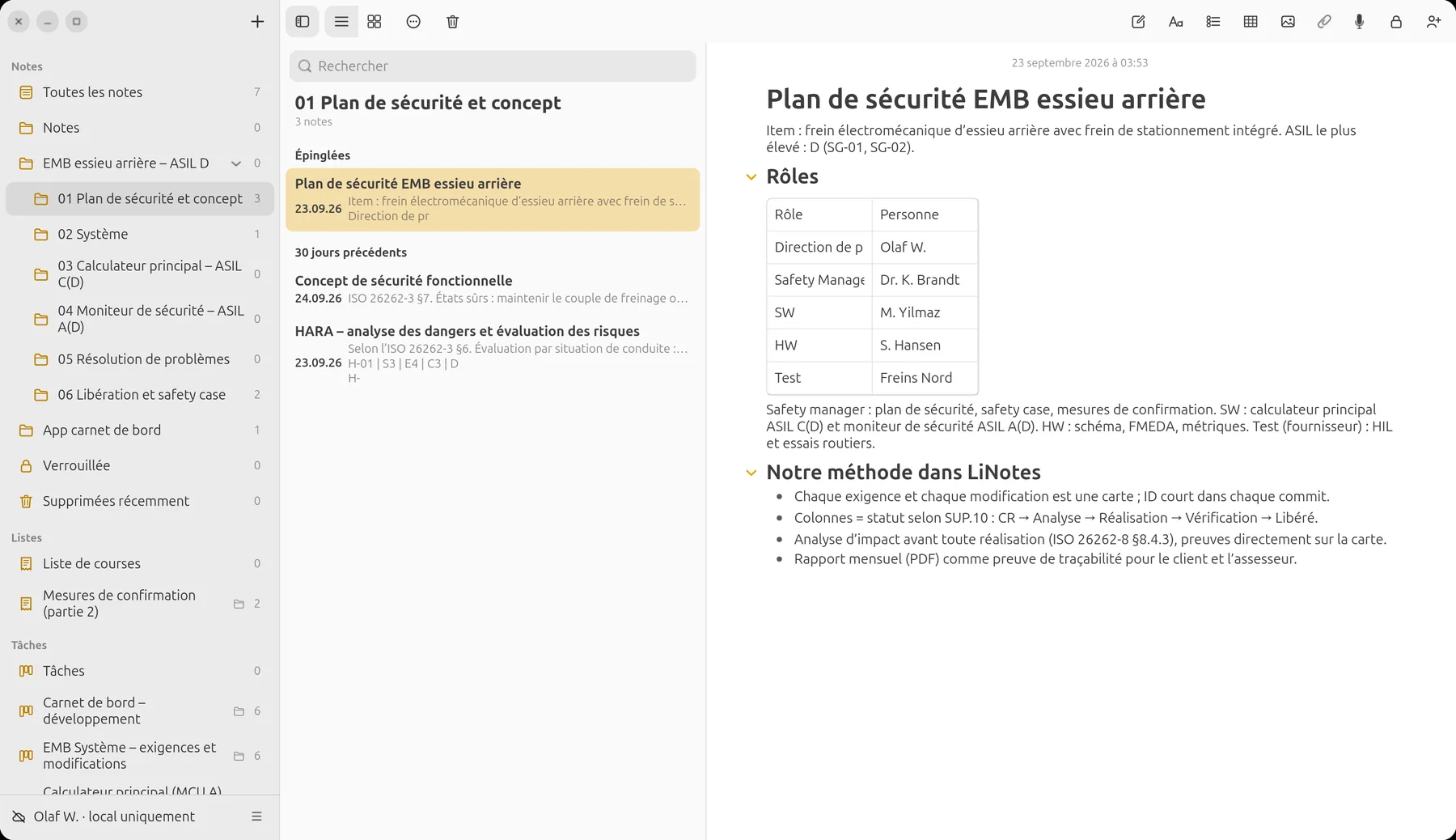Click the plus icon to add new folder

pos(257,22)
